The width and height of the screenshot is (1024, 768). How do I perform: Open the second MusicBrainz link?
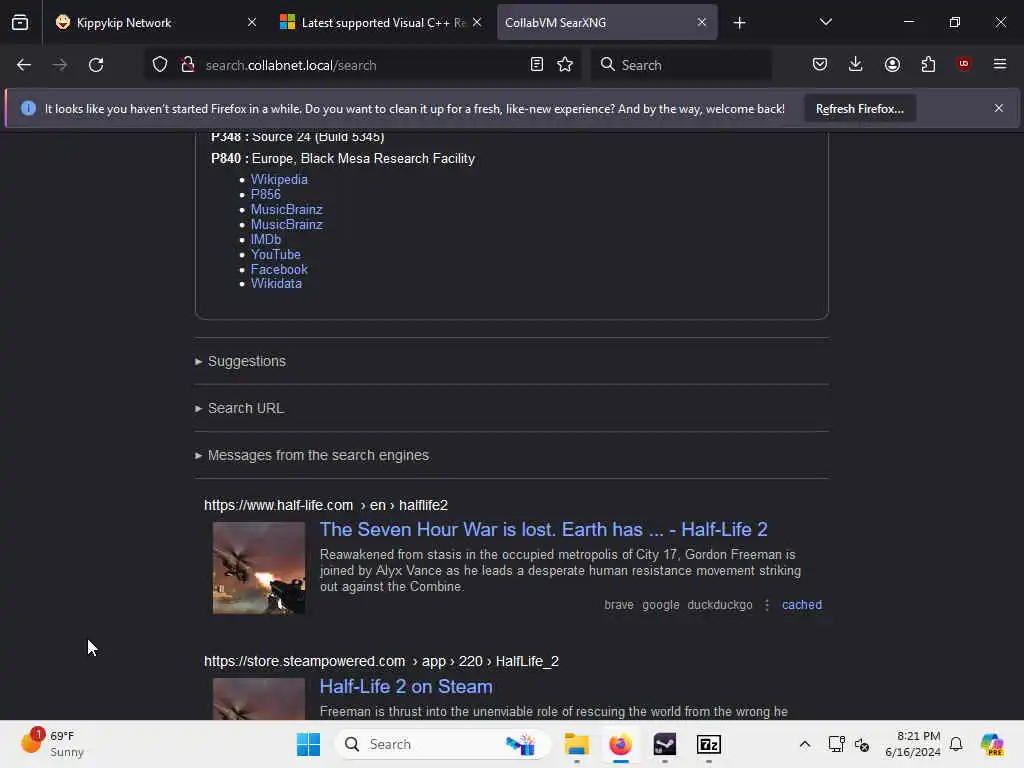tap(287, 225)
